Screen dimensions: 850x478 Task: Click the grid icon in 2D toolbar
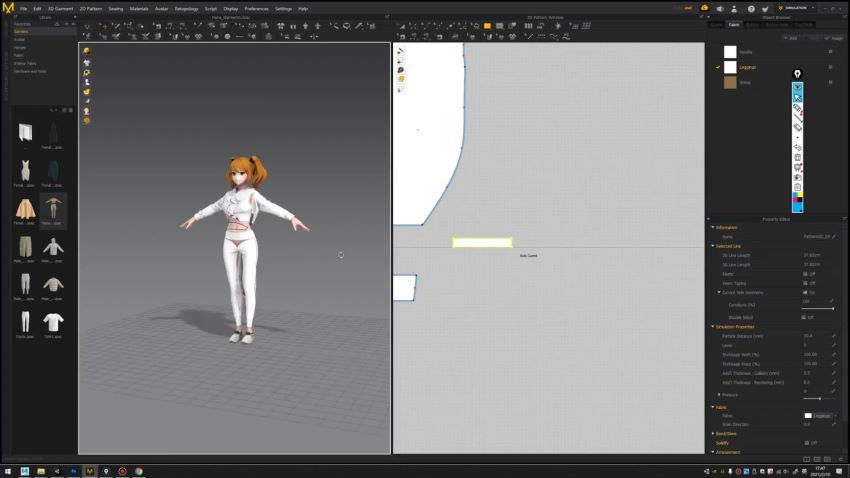point(587,26)
